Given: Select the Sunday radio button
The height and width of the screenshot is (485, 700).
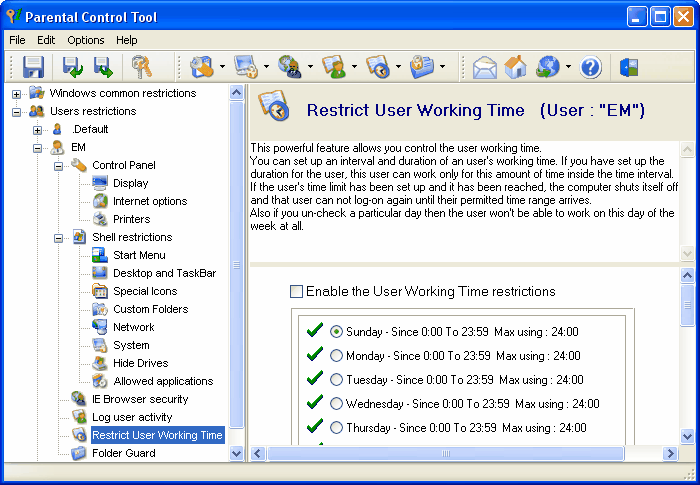Looking at the screenshot, I should [336, 331].
